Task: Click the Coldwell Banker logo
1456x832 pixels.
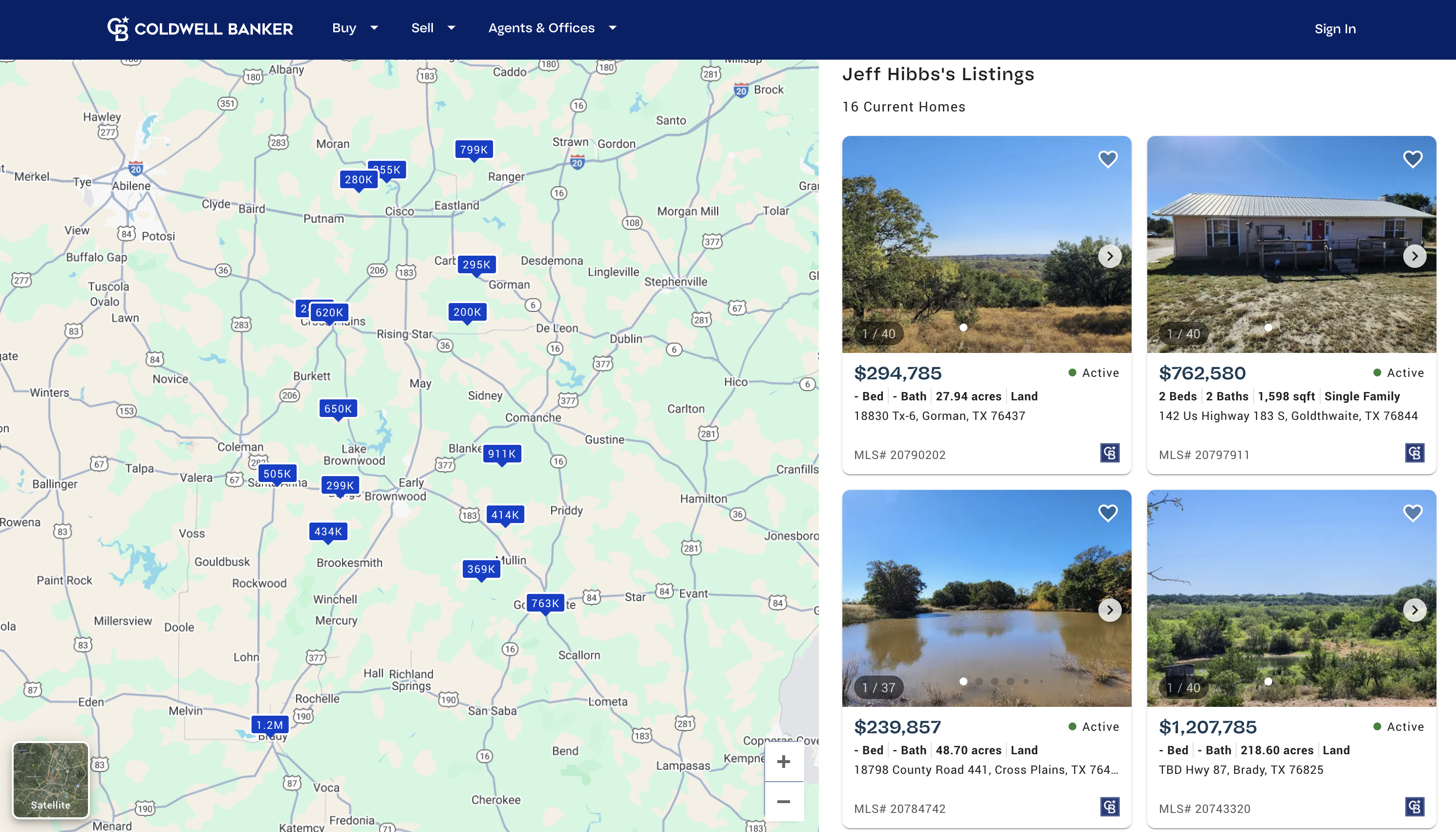Action: point(200,28)
